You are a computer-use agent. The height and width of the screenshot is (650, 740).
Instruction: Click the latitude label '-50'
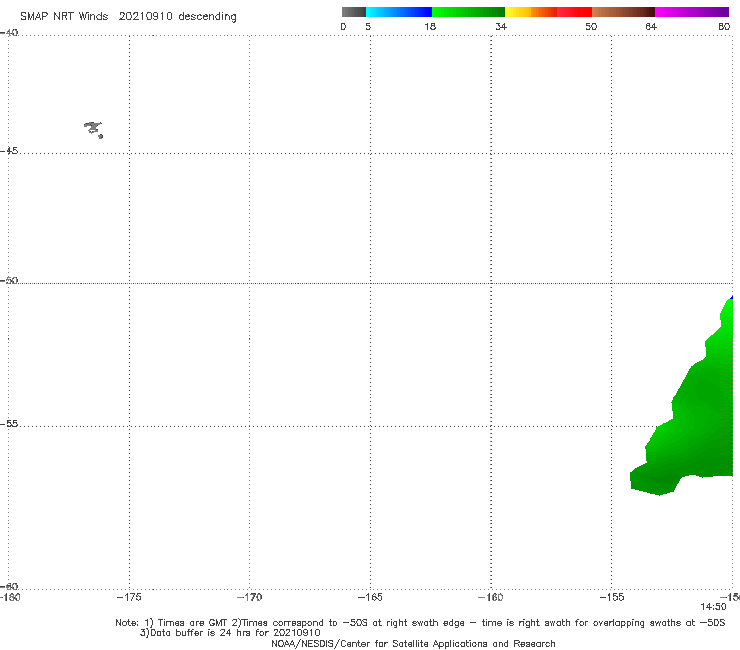(x=9, y=281)
